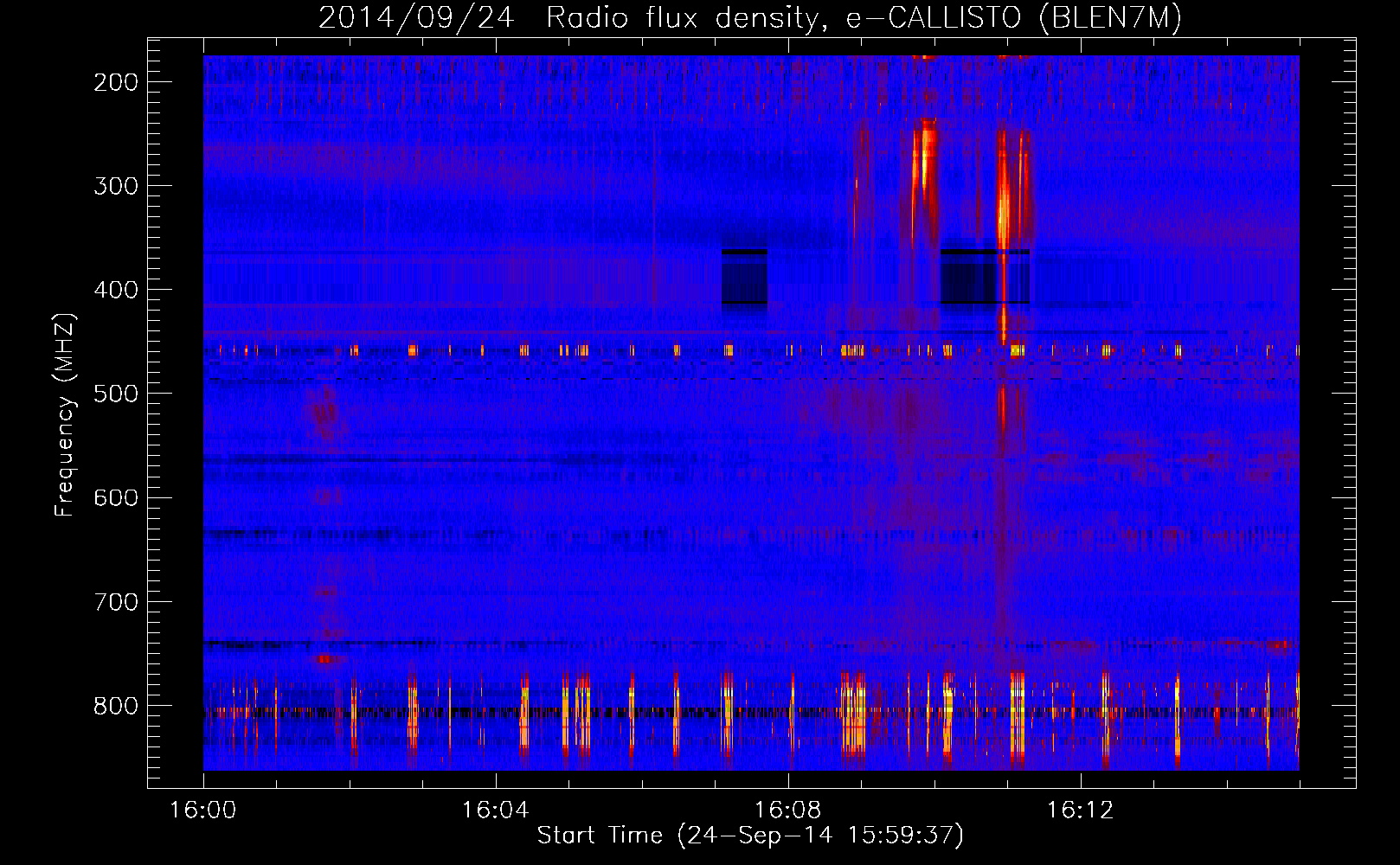Click the 16:00 time tick label

click(203, 811)
